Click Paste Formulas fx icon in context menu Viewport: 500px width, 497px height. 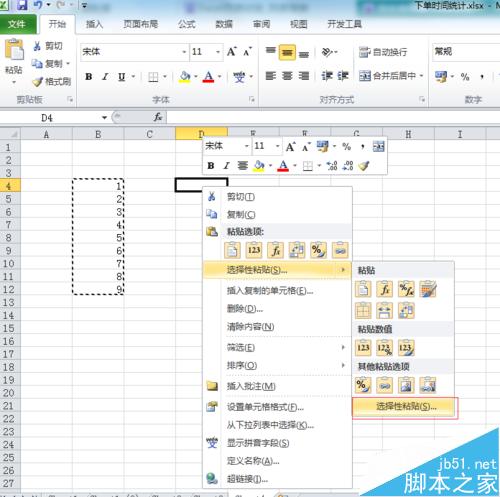[x=275, y=250]
